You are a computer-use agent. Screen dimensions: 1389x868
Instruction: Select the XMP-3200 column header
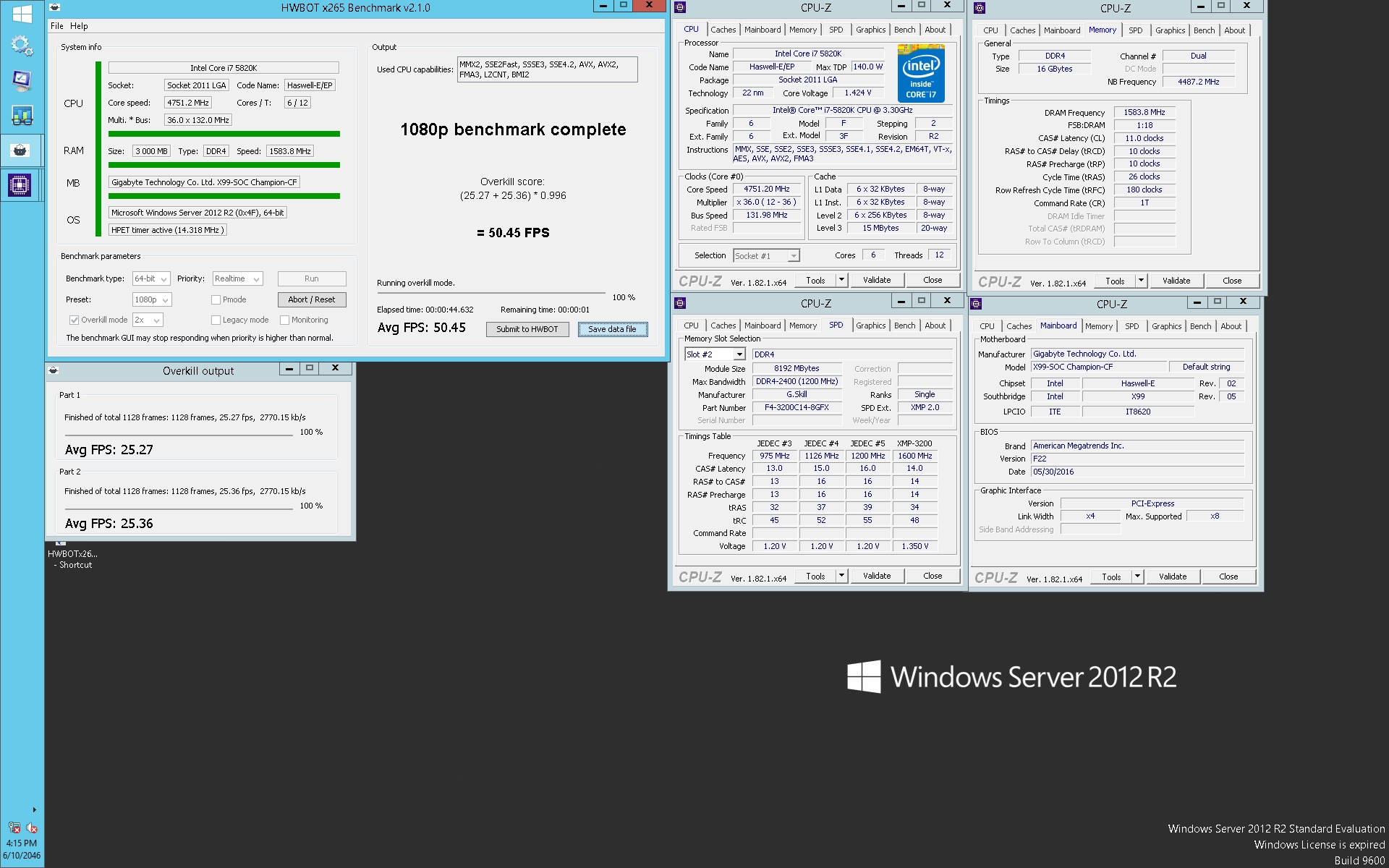[x=914, y=443]
